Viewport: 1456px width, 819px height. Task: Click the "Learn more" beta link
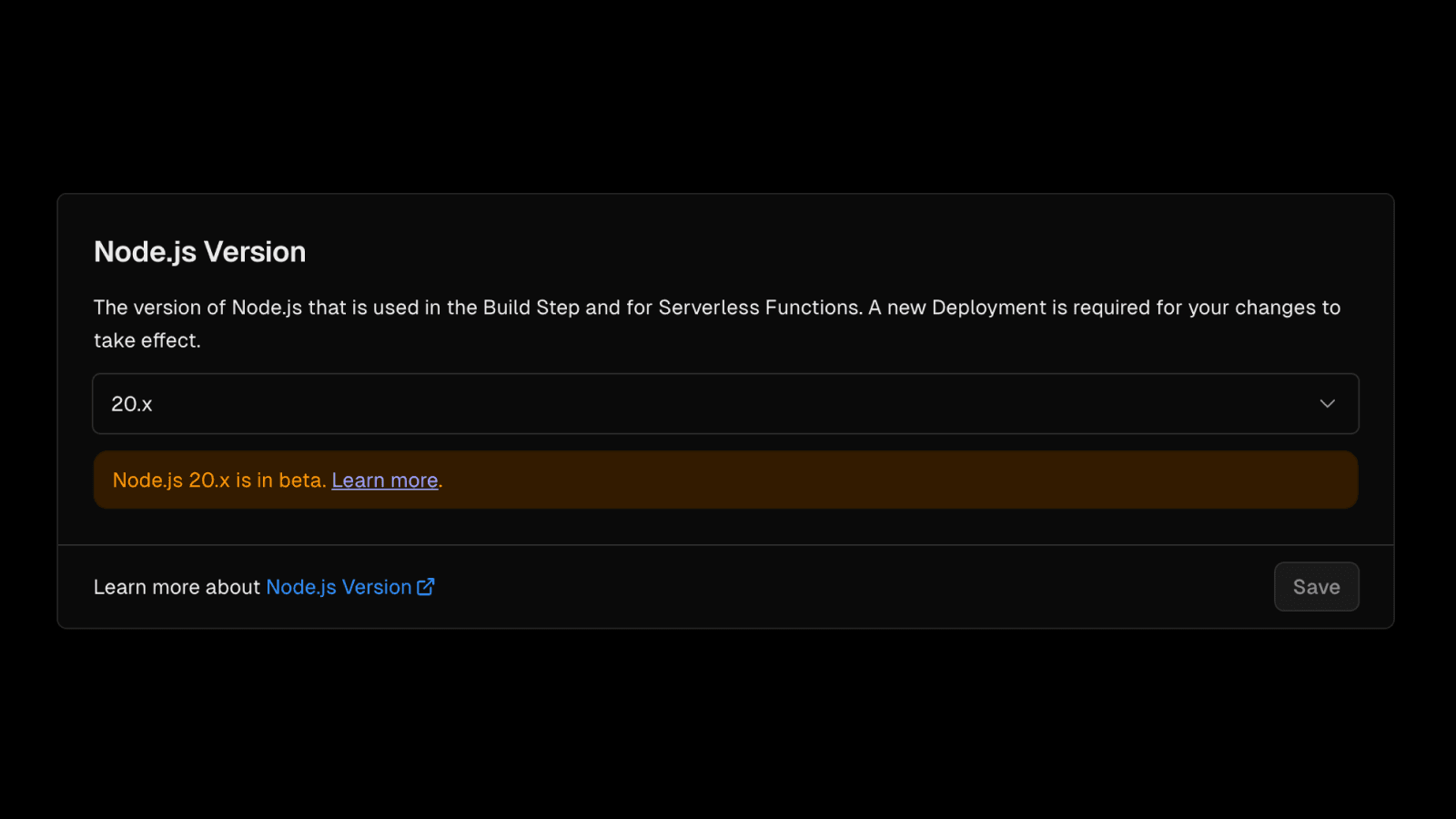[385, 480]
